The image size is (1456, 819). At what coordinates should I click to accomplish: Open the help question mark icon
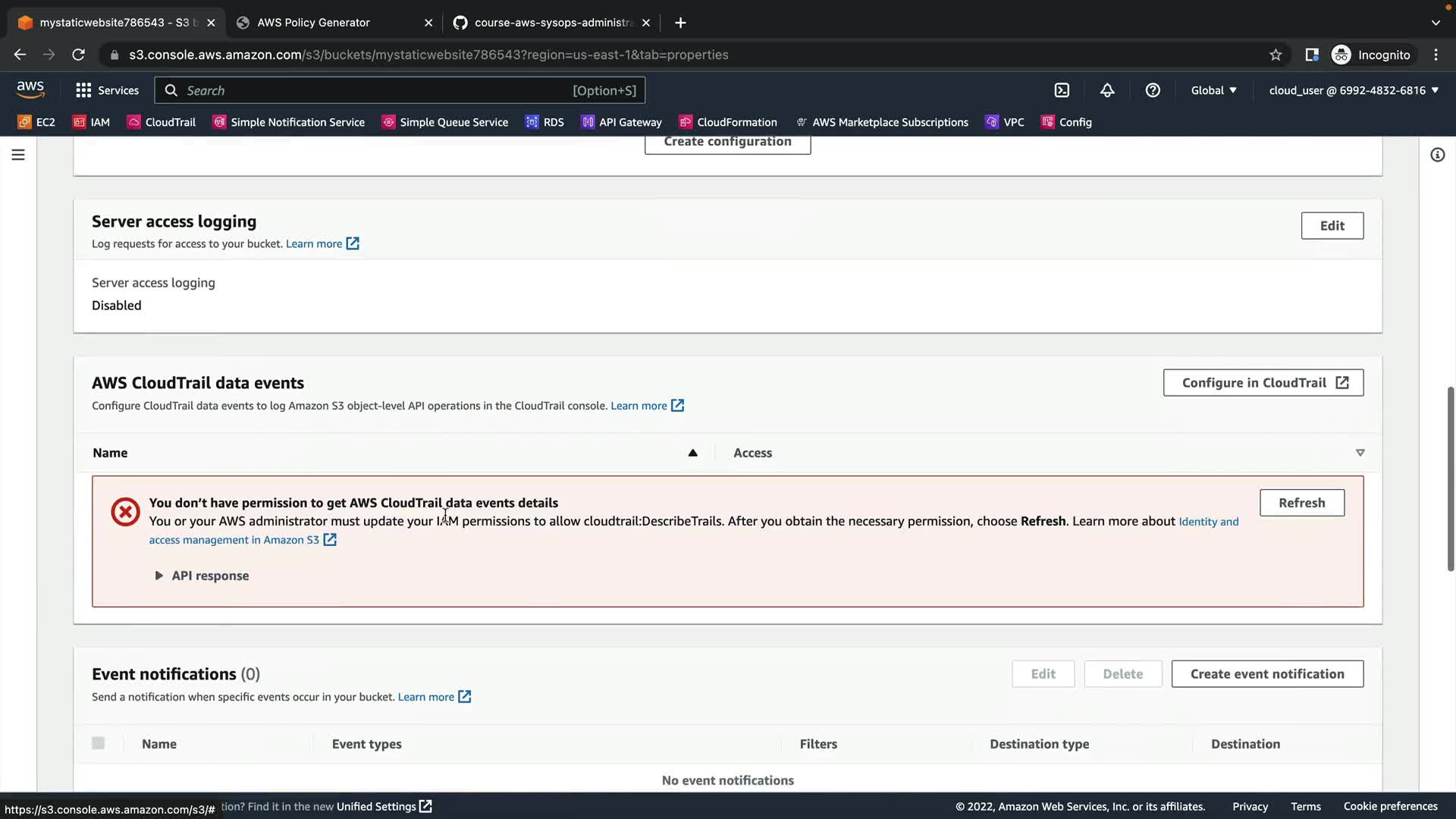coord(1153,90)
